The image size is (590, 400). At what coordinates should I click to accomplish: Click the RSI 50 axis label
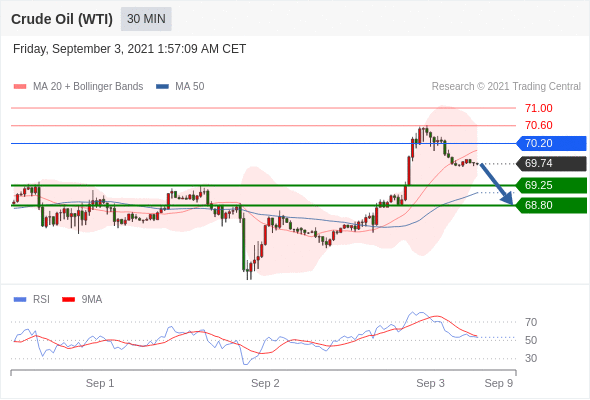531,341
